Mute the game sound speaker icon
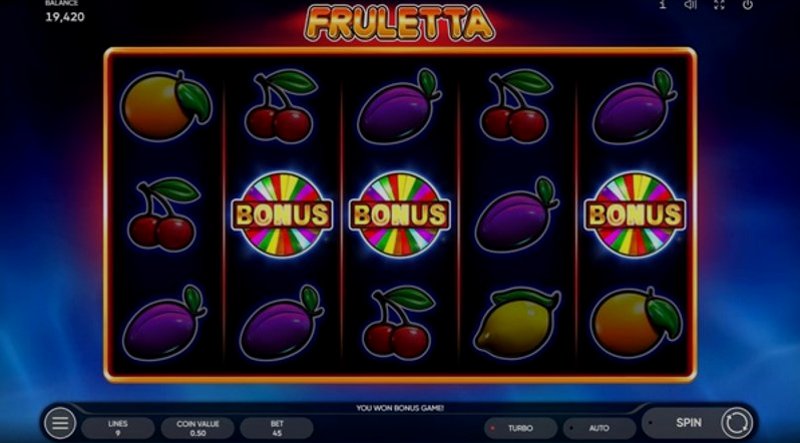This screenshot has height=443, width=800. [690, 5]
